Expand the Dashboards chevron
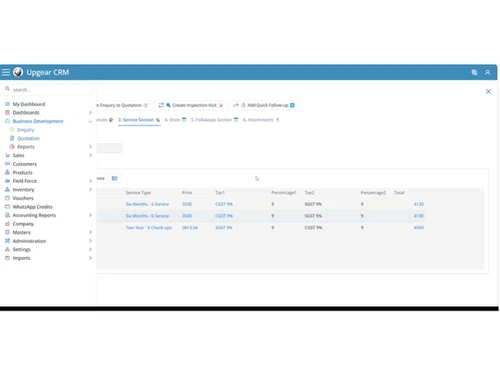Image resolution: width=500 pixels, height=375 pixels. point(90,113)
